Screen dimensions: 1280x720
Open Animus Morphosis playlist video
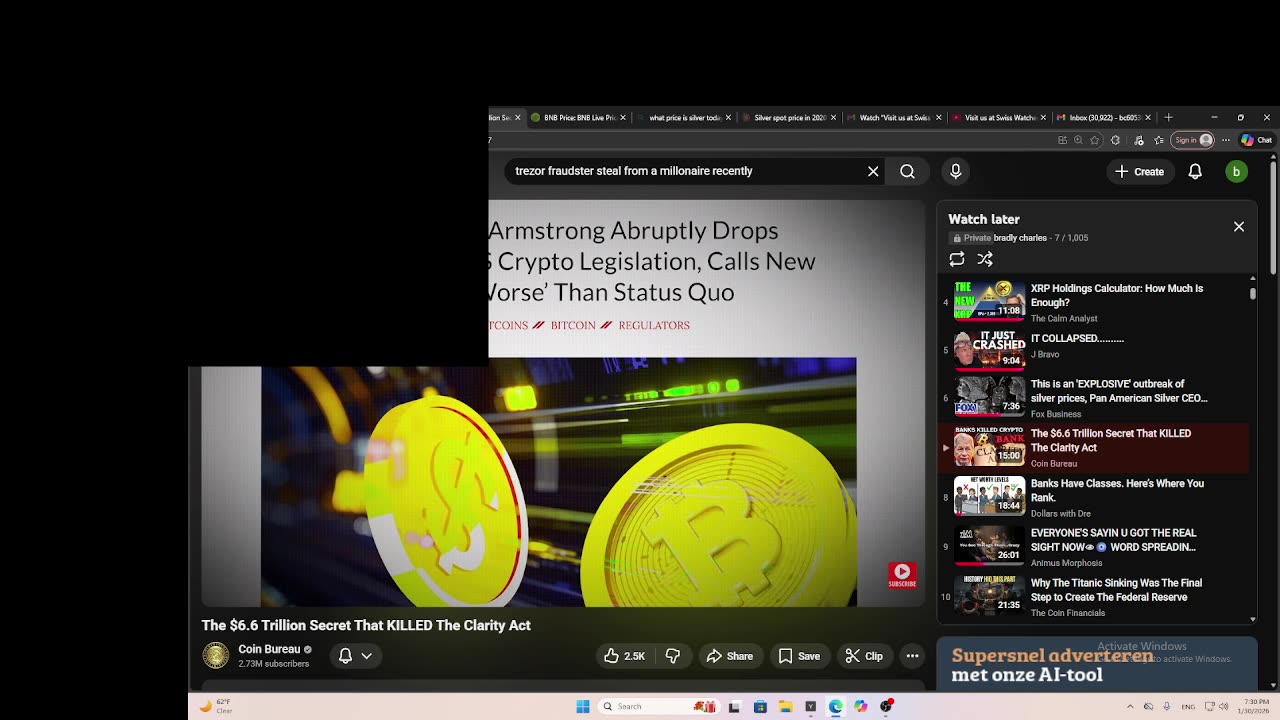[1095, 547]
